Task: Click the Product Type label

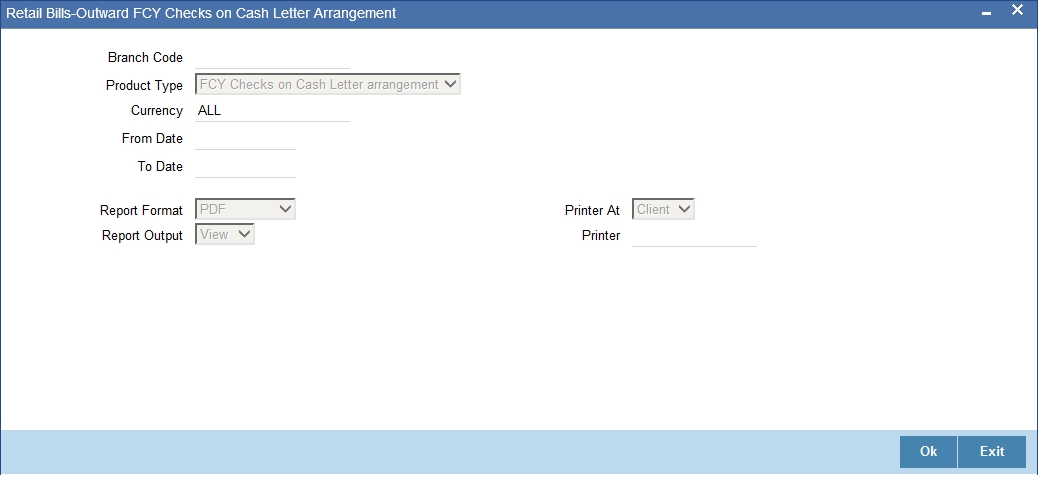Action: pyautogui.click(x=144, y=85)
